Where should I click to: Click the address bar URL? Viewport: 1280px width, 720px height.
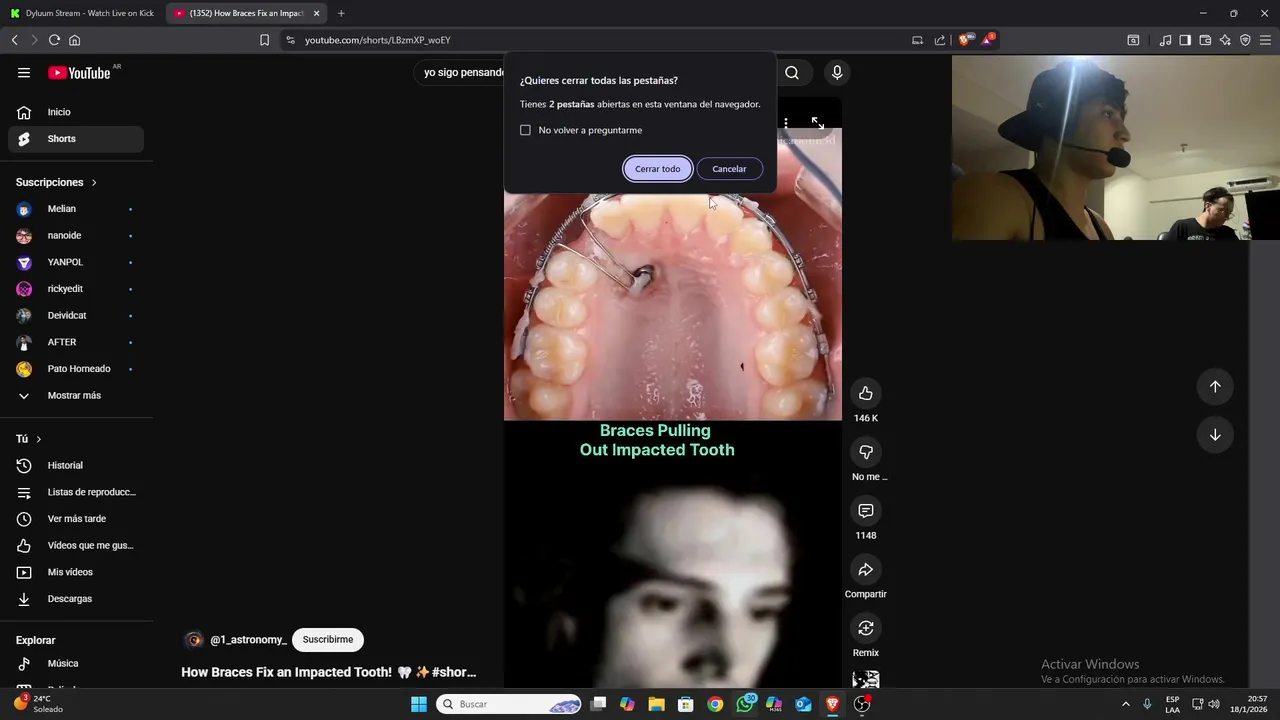pos(378,40)
